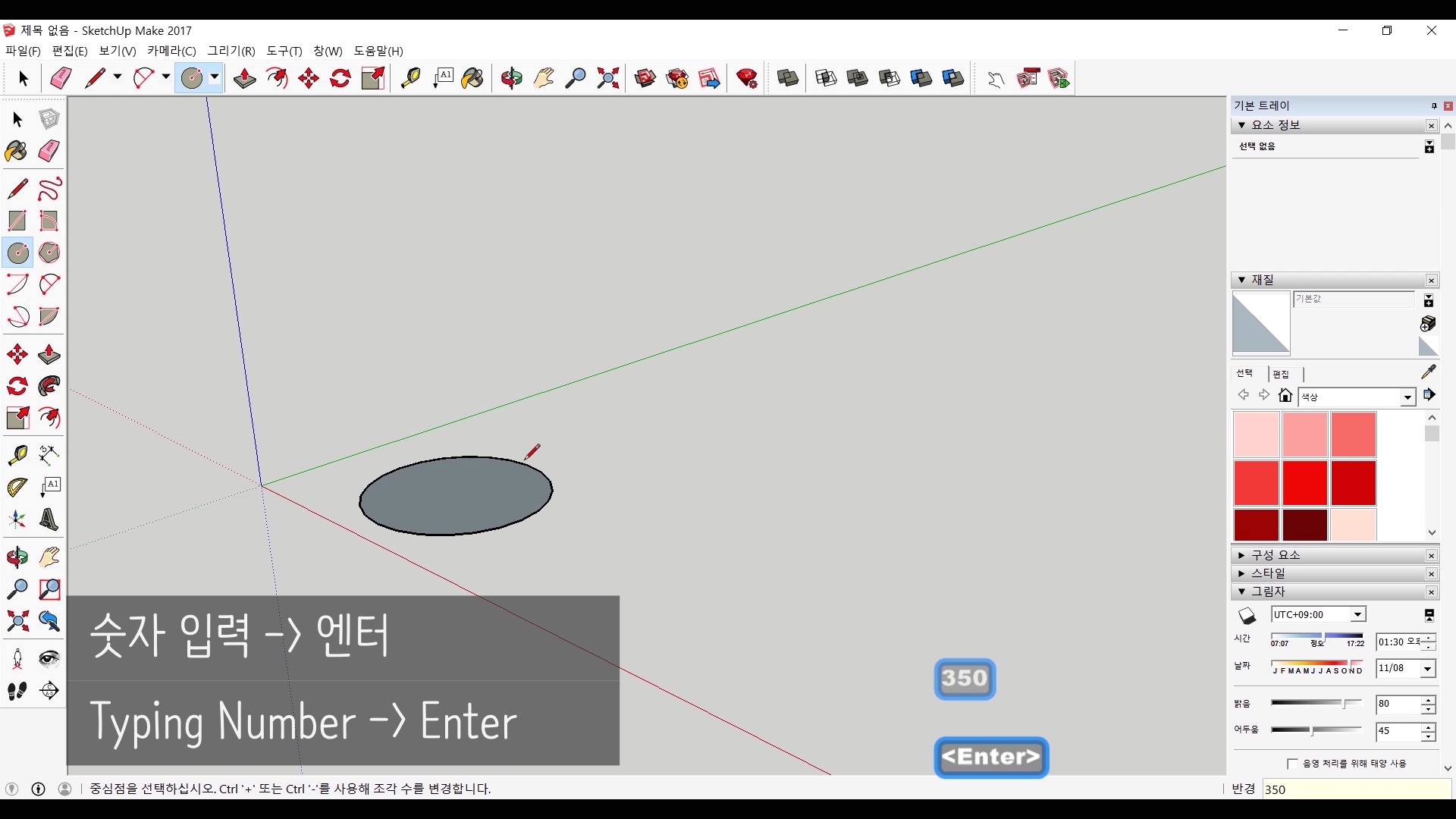Toggle shadows display button in 그림자 panel
This screenshot has width=1456, height=819.
(1247, 615)
